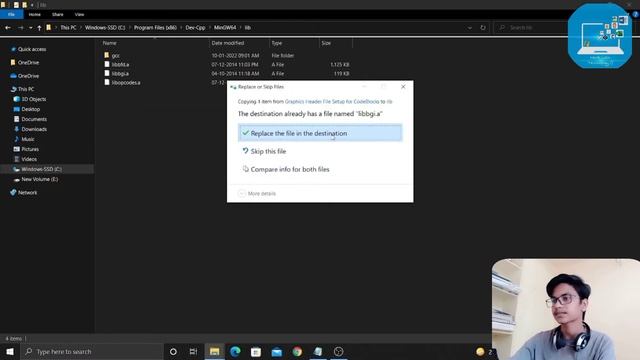Open Downloads in sidebar
640x360 pixels.
(x=34, y=129)
